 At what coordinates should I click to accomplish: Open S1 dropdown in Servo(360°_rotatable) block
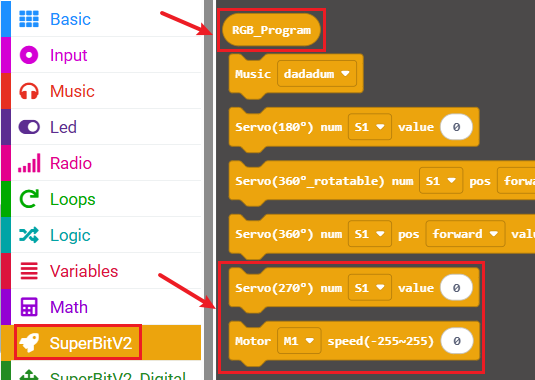(x=441, y=180)
